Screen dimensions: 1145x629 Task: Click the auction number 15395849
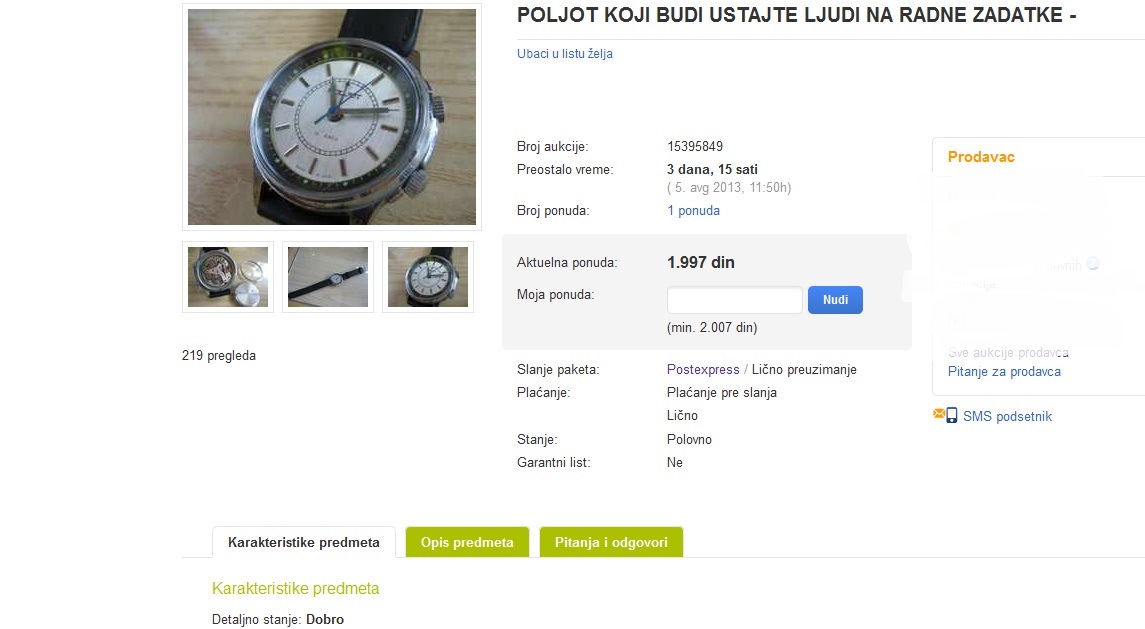(694, 146)
